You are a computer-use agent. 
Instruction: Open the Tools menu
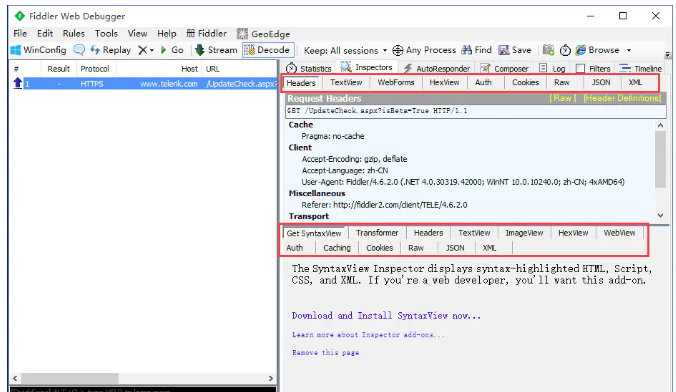click(106, 33)
